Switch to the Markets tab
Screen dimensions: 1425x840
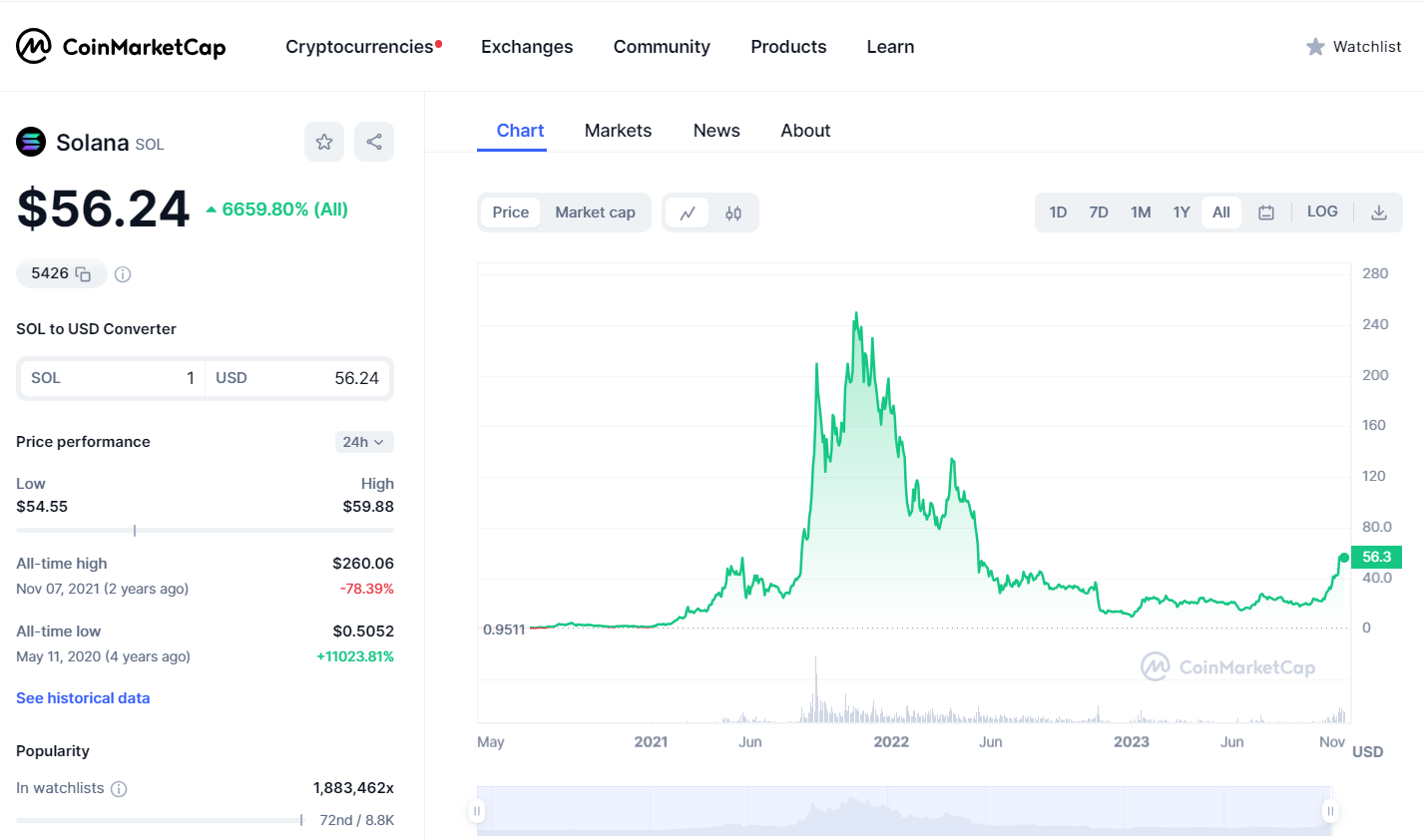click(x=618, y=131)
